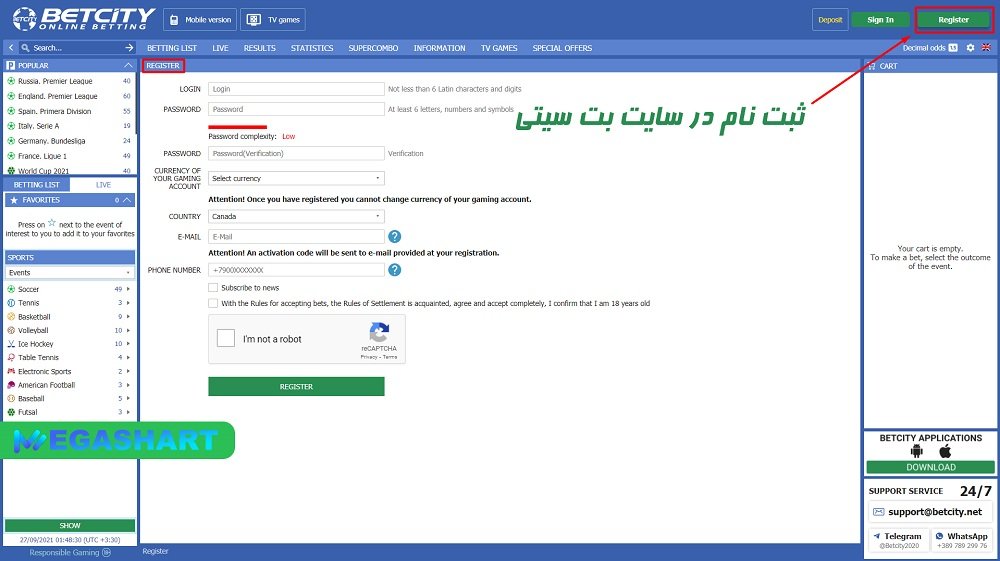Click help icon next to E-Mail

(x=395, y=237)
